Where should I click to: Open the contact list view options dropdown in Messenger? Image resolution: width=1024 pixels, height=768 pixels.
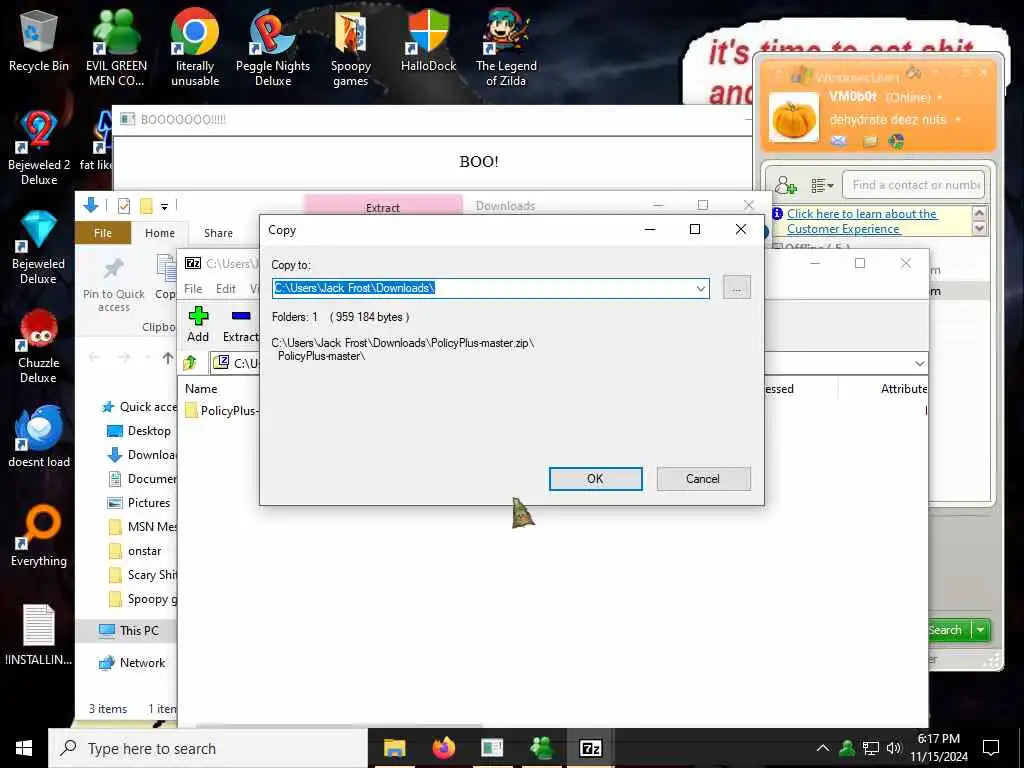(822, 186)
